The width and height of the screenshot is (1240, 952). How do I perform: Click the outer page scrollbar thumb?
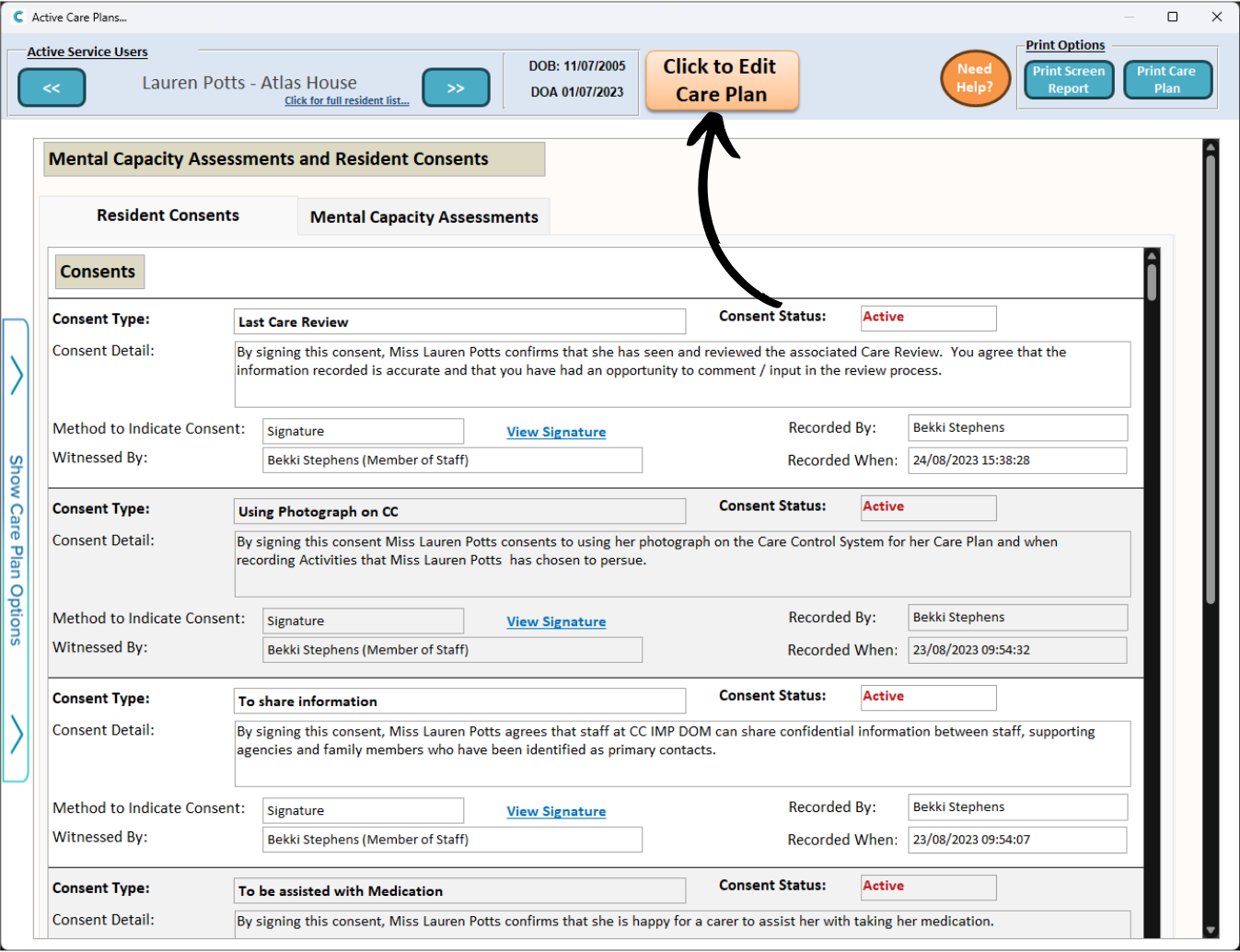click(1211, 379)
